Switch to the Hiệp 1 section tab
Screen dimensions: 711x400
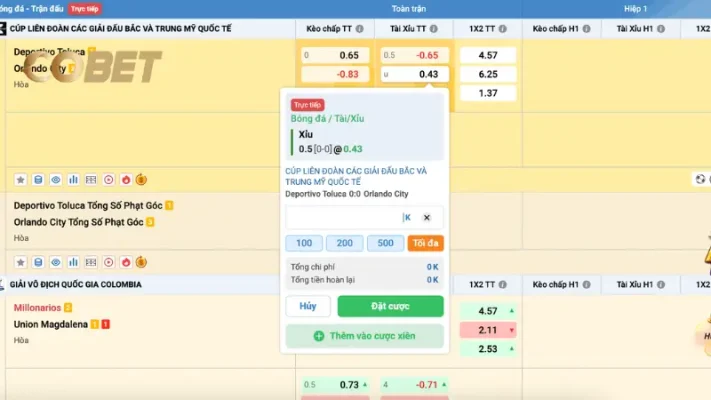[635, 9]
